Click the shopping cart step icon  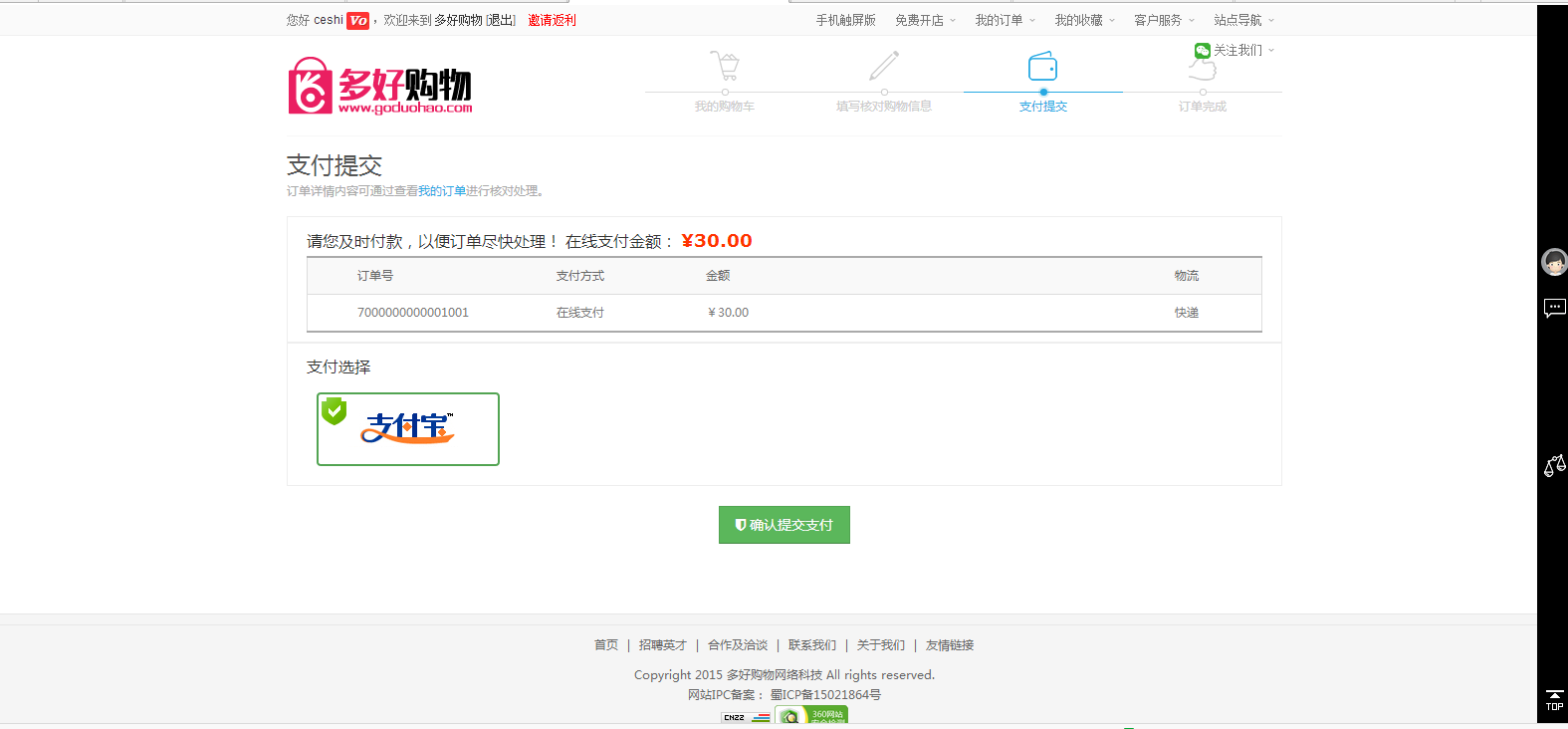[725, 66]
